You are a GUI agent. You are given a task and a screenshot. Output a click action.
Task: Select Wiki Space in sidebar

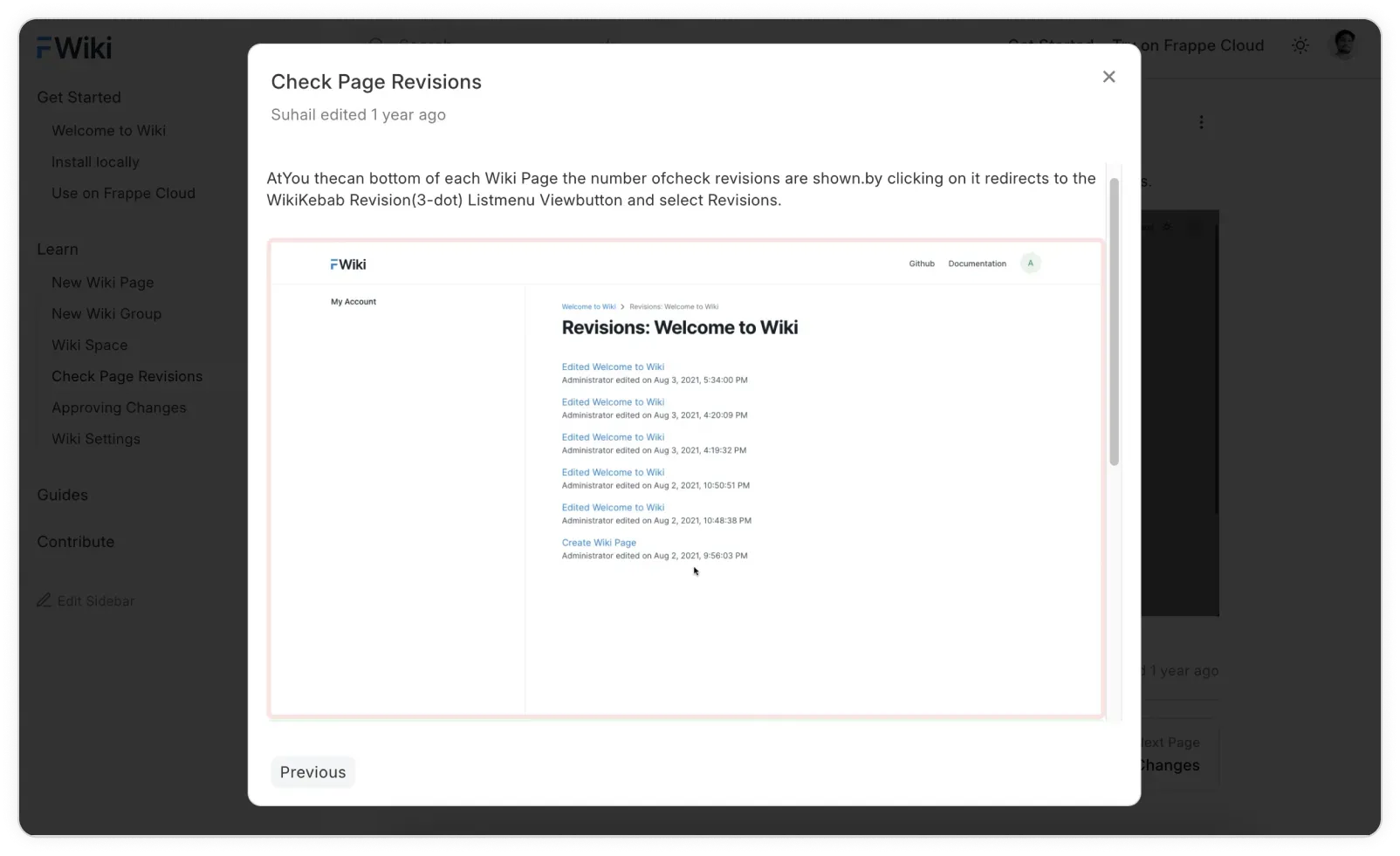89,345
